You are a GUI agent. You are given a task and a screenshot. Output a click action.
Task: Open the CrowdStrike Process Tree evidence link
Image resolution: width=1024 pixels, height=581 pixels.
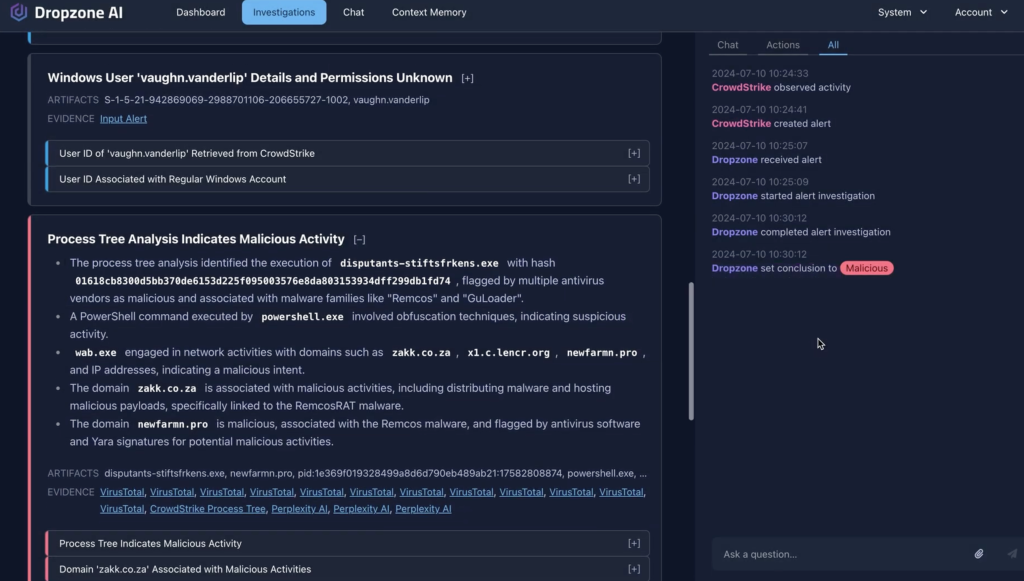[x=207, y=508]
